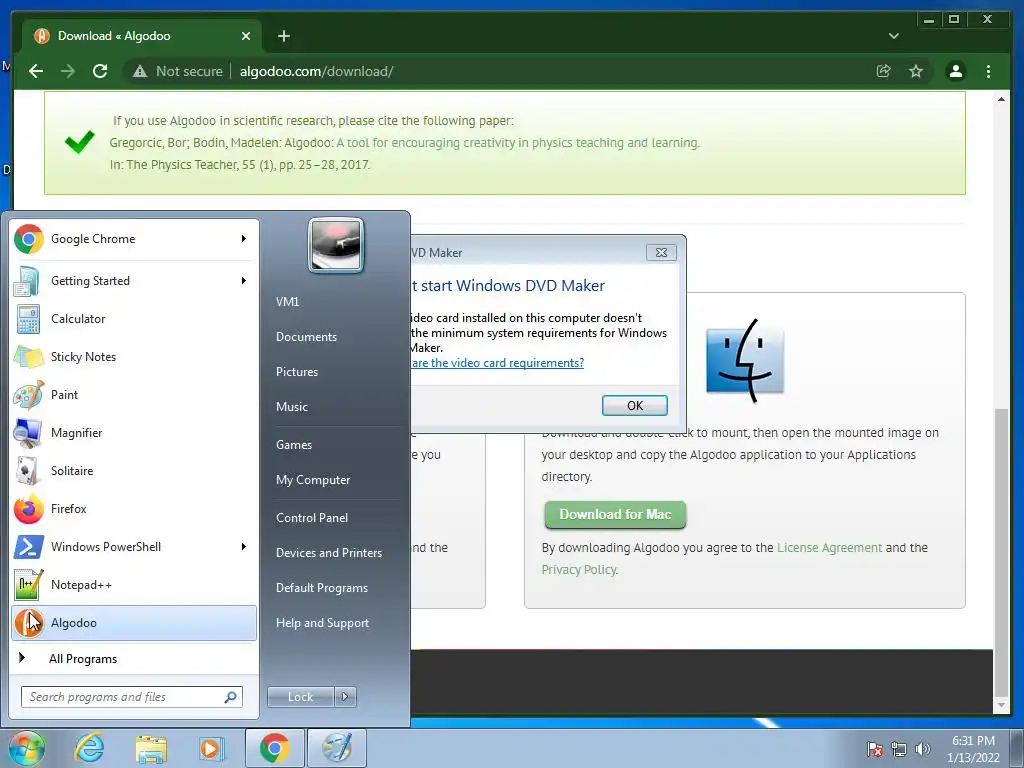Select the Download « Algodoo tab
This screenshot has width=1024, height=768.
point(142,36)
